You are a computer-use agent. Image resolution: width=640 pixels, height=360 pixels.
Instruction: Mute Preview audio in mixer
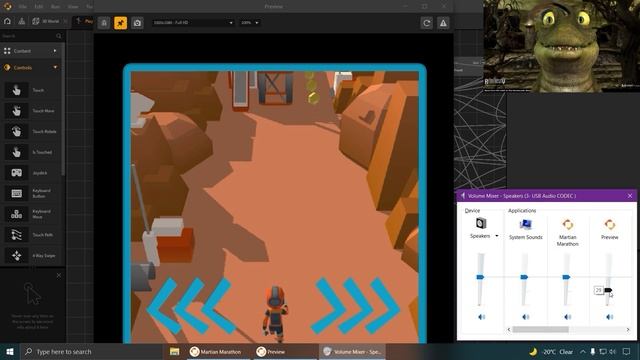pyautogui.click(x=610, y=317)
